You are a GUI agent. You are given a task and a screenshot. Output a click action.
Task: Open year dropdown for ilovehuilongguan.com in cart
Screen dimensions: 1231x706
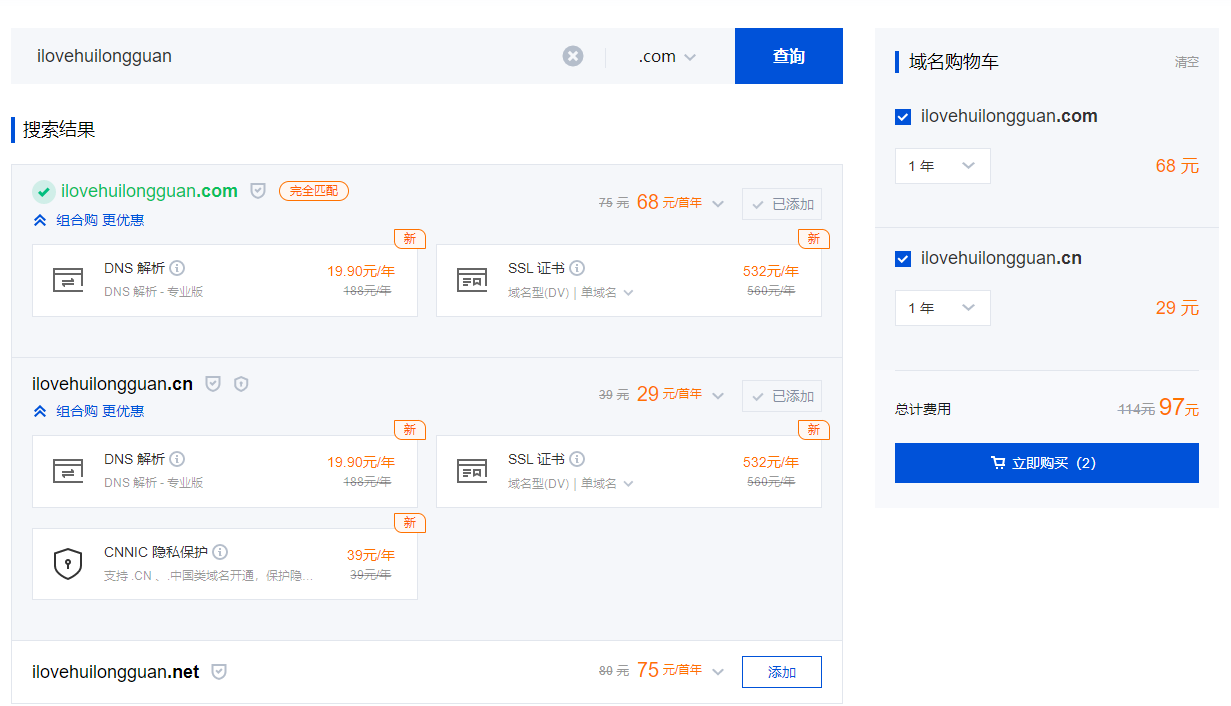(x=942, y=166)
